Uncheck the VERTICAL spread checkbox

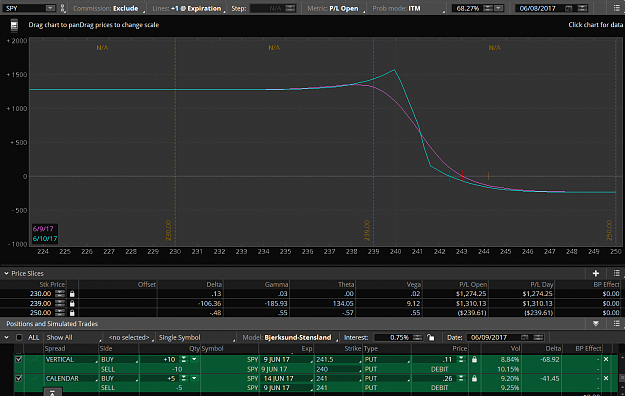(x=18, y=359)
